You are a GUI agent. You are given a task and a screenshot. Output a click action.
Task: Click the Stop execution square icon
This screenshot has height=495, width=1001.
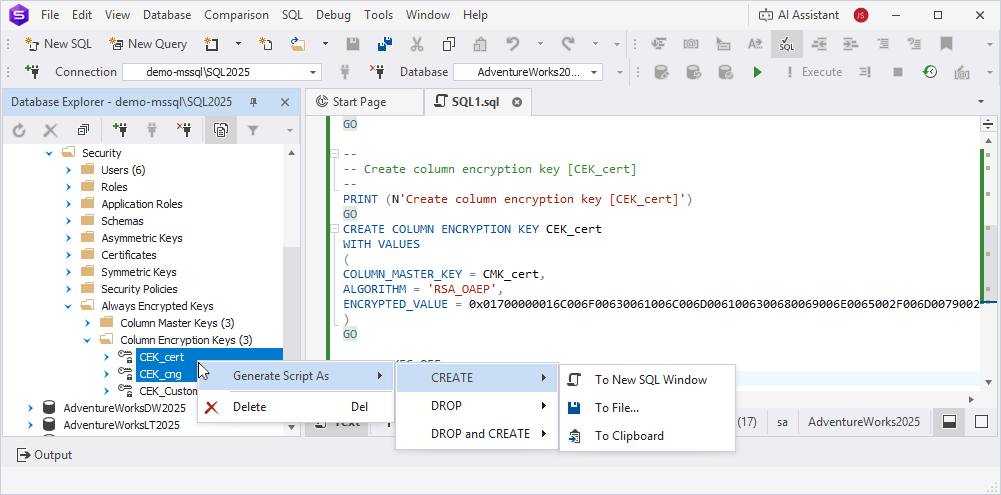coord(898,72)
